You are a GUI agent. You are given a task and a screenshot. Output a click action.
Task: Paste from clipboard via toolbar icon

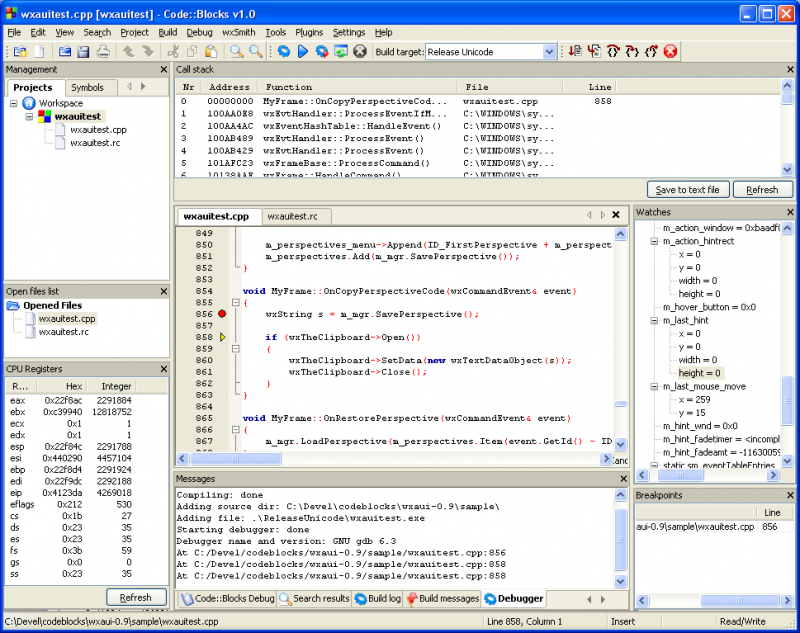click(210, 51)
